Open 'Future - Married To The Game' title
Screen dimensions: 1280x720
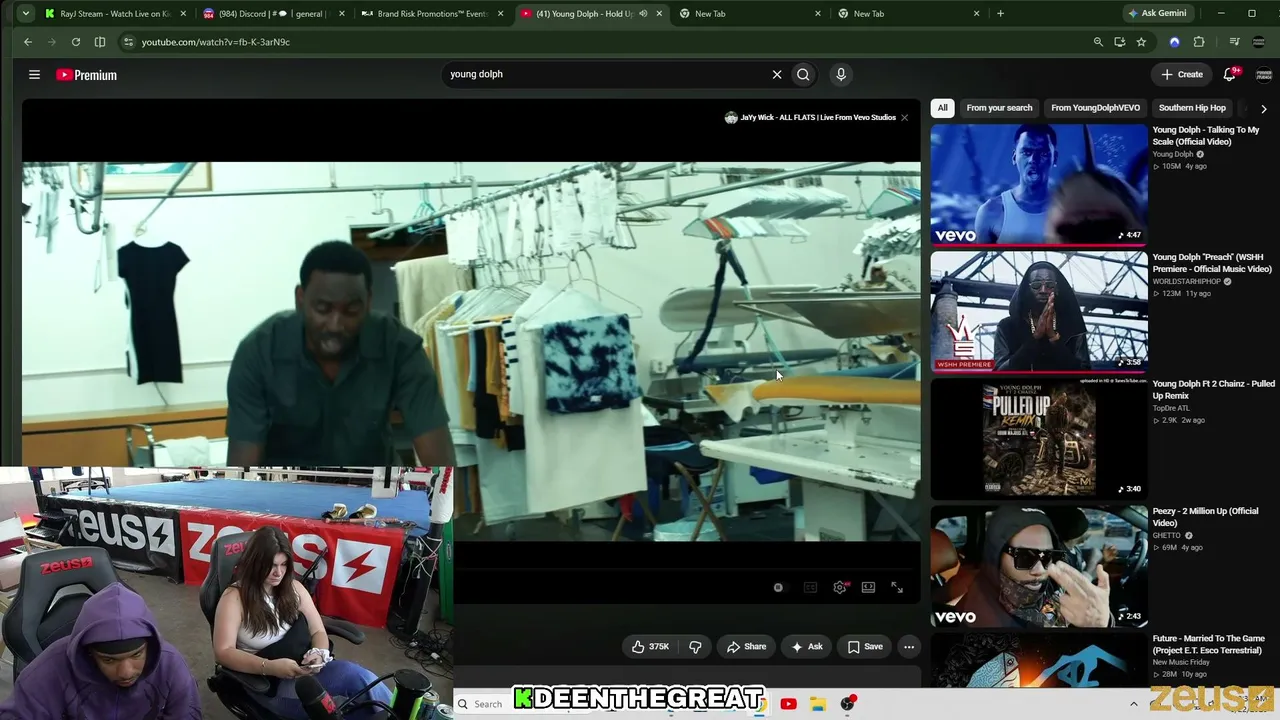tap(1208, 644)
